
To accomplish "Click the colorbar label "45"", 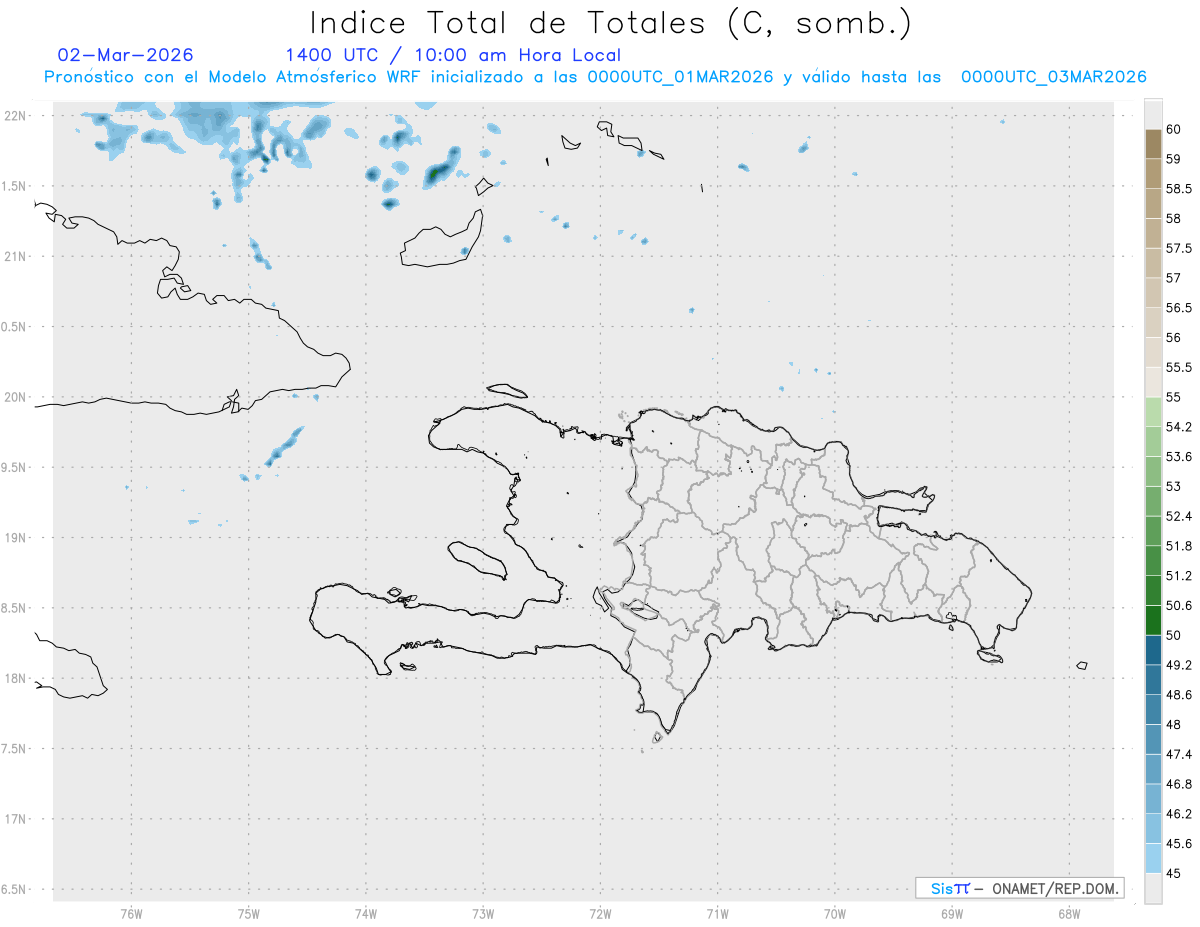I will coord(1174,873).
